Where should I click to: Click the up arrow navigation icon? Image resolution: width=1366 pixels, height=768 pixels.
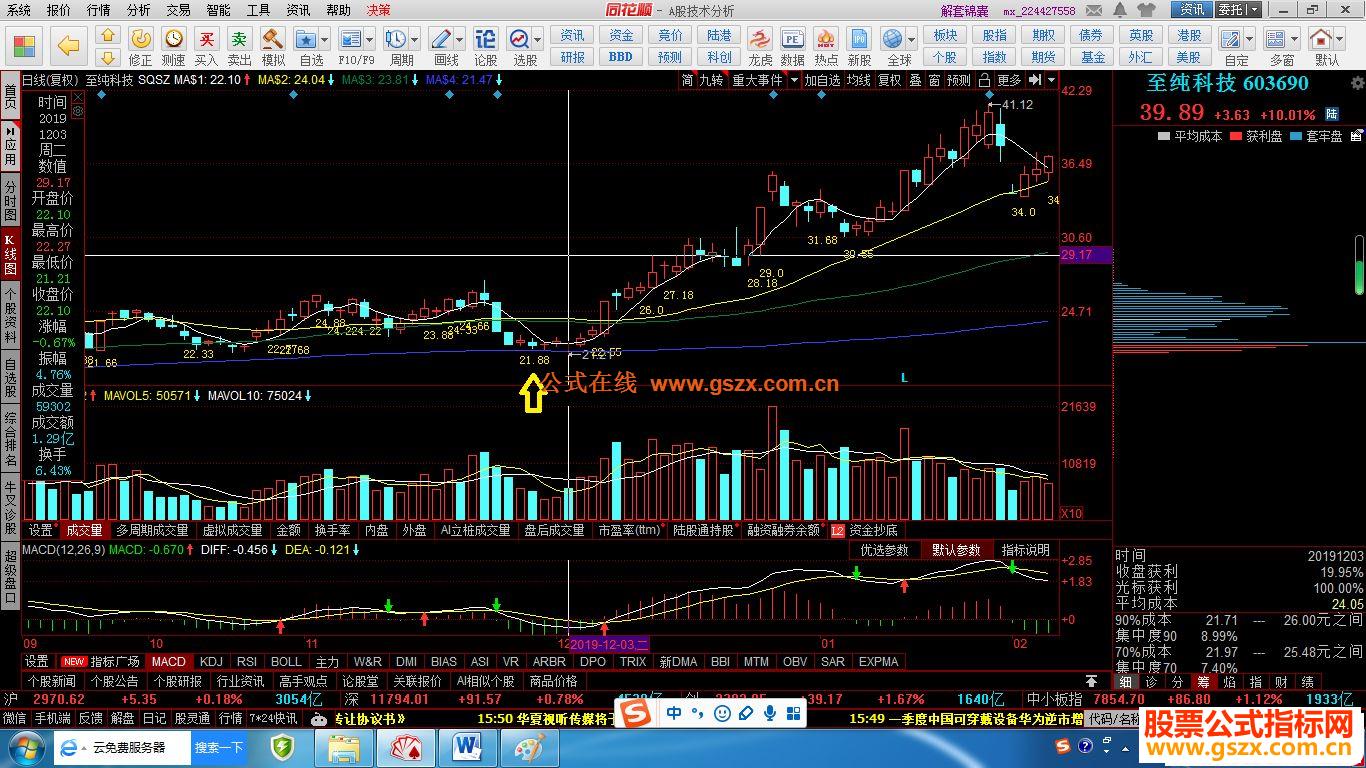point(109,35)
